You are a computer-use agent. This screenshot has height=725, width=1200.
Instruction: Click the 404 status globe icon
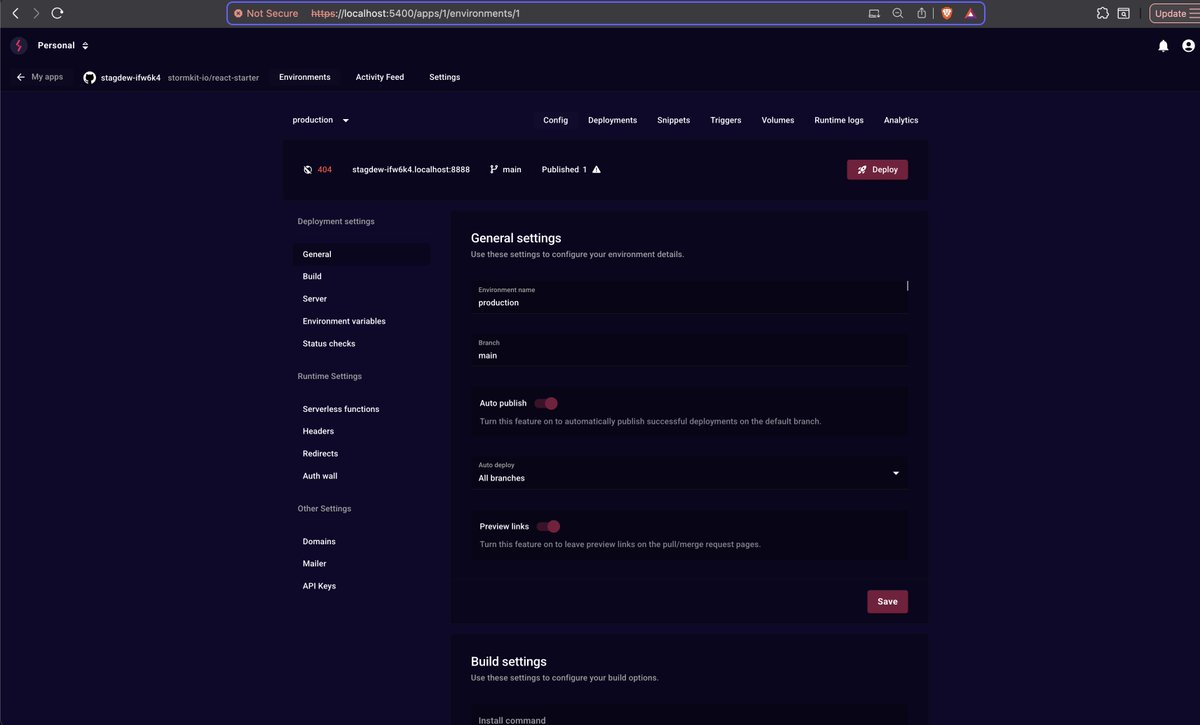pos(308,170)
